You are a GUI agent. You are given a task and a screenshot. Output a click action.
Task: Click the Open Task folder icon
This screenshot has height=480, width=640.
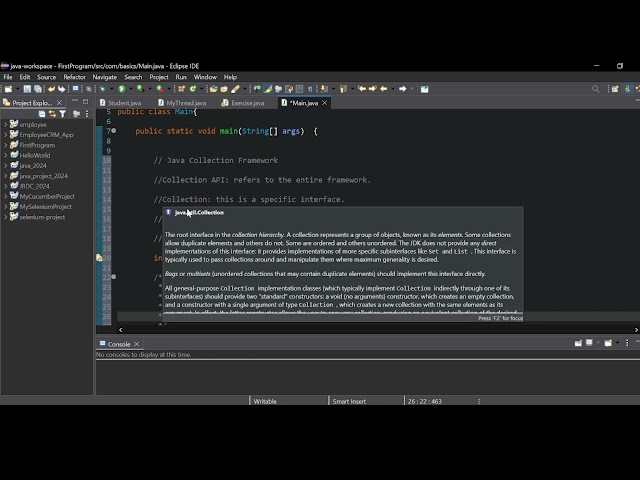[224, 89]
